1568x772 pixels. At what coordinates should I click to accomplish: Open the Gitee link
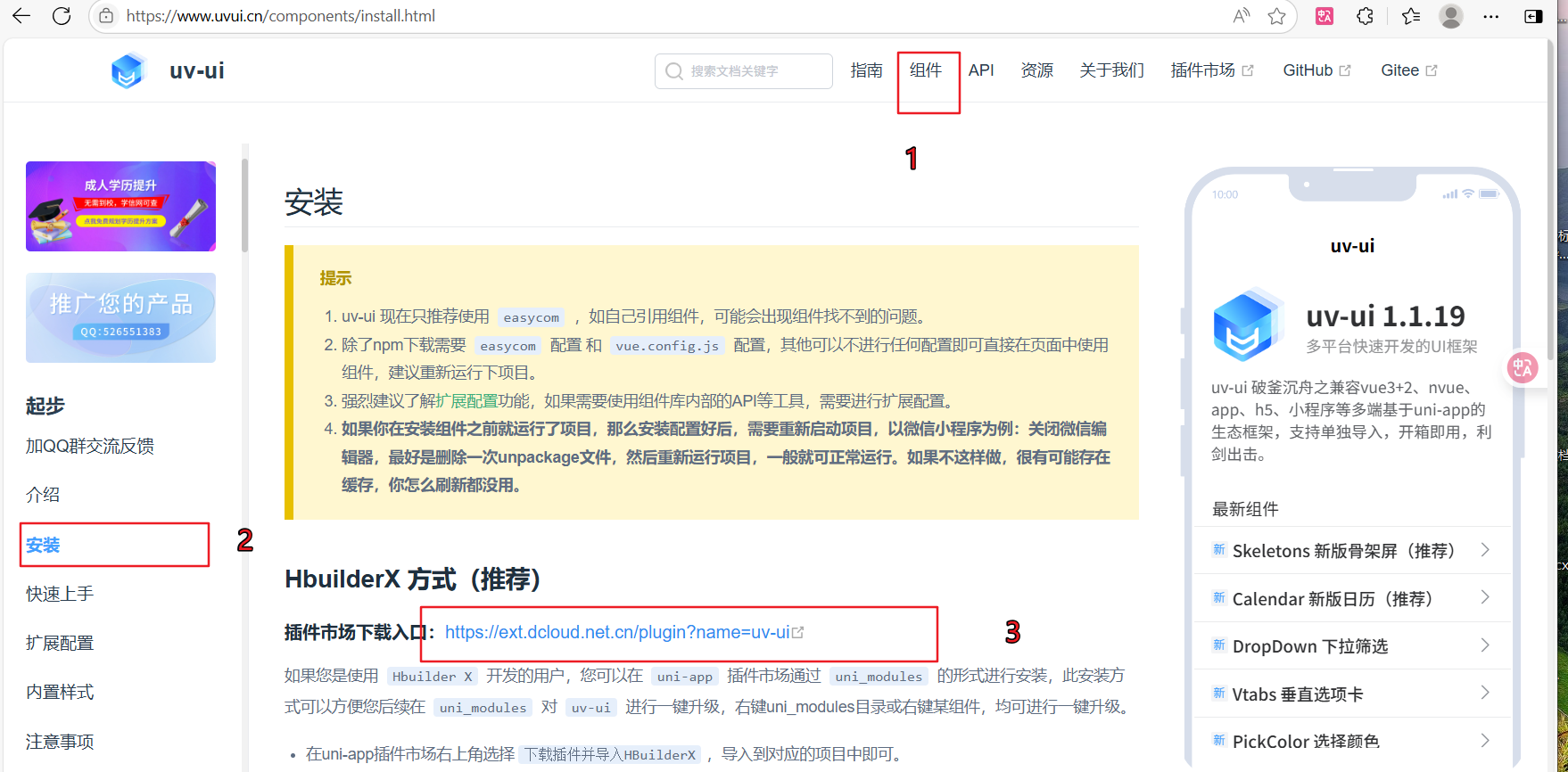pyautogui.click(x=1409, y=70)
